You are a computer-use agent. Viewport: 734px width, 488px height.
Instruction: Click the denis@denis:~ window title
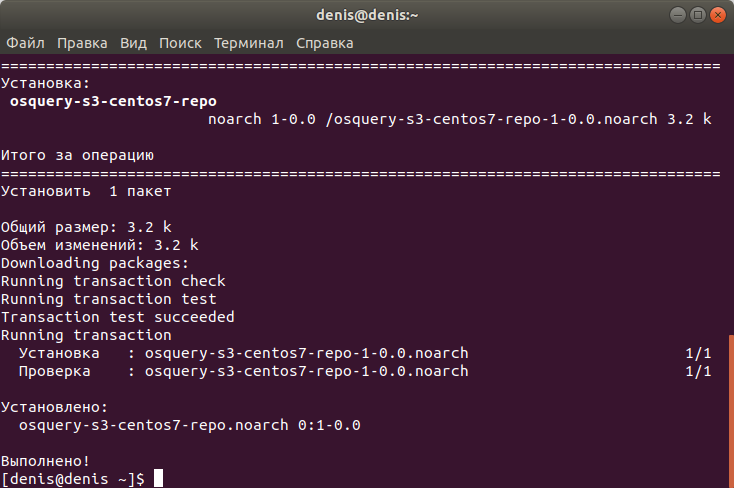tap(367, 15)
